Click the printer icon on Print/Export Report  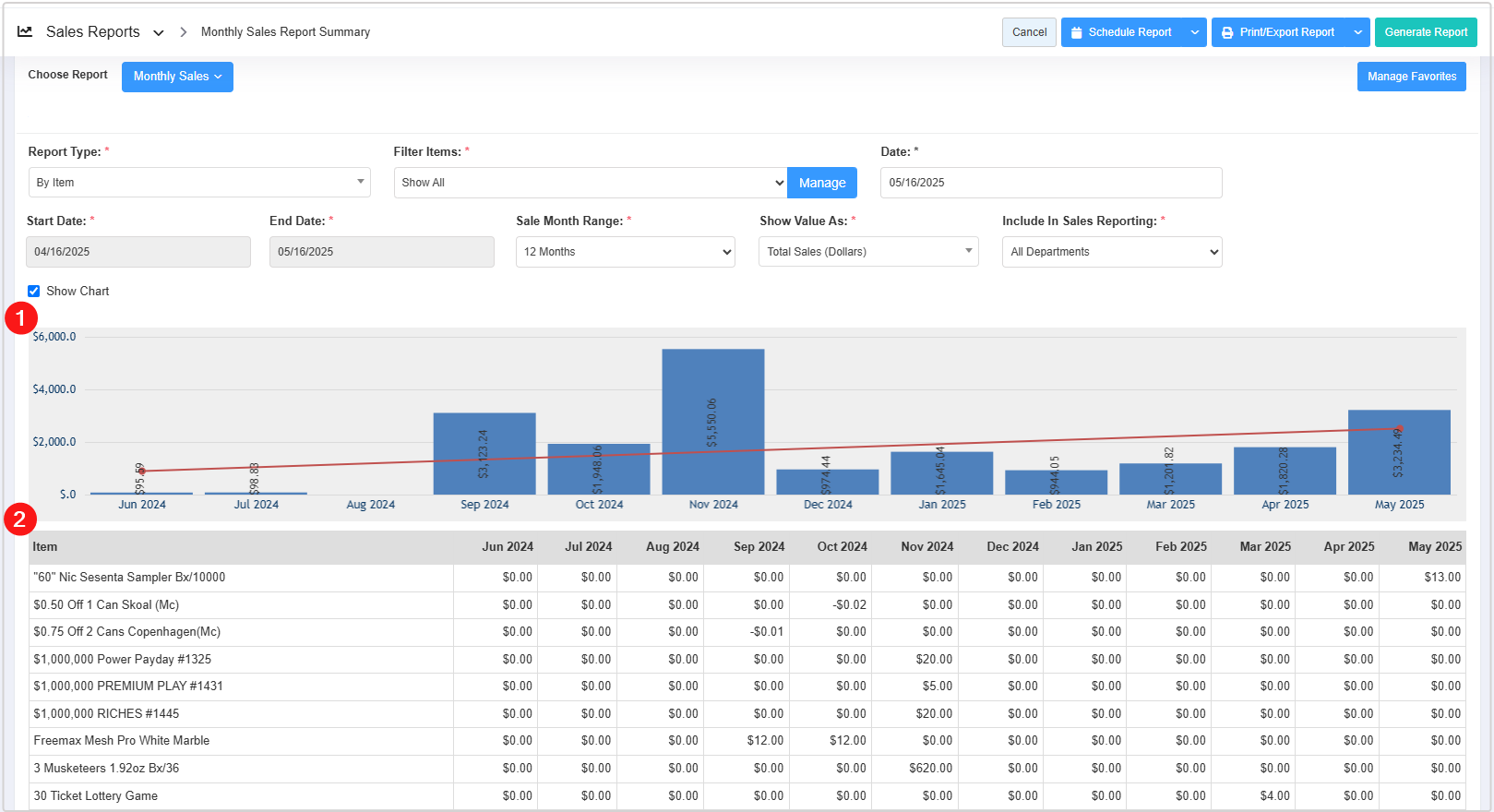pos(1226,32)
